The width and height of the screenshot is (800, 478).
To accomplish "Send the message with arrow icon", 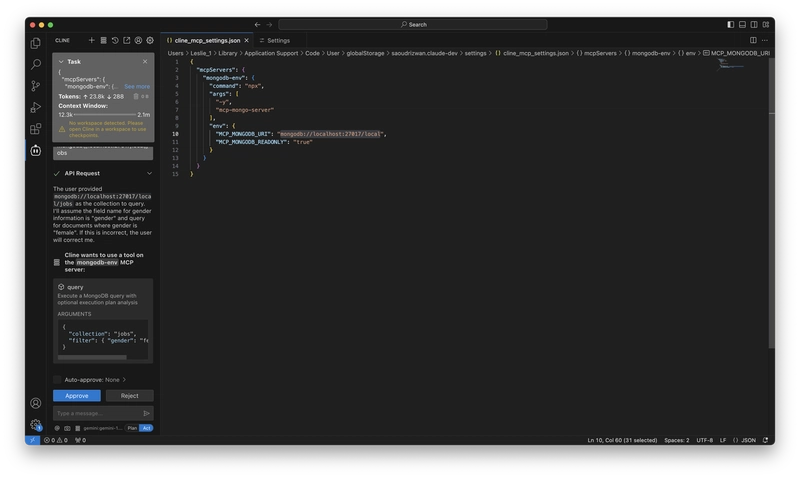I will (x=146, y=413).
